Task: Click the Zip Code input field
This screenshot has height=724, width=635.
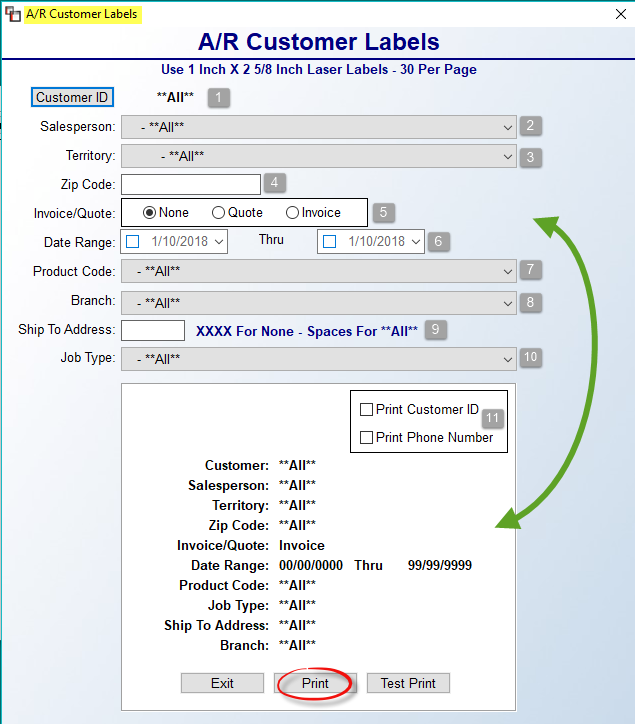Action: pyautogui.click(x=191, y=184)
